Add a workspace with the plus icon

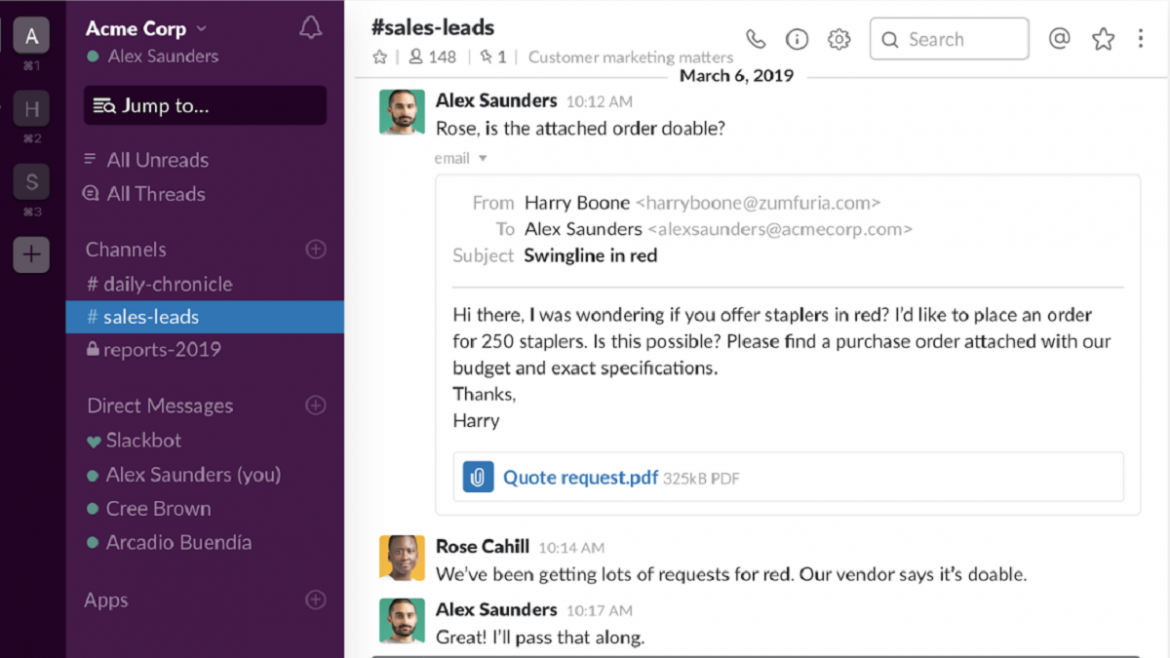click(x=31, y=255)
